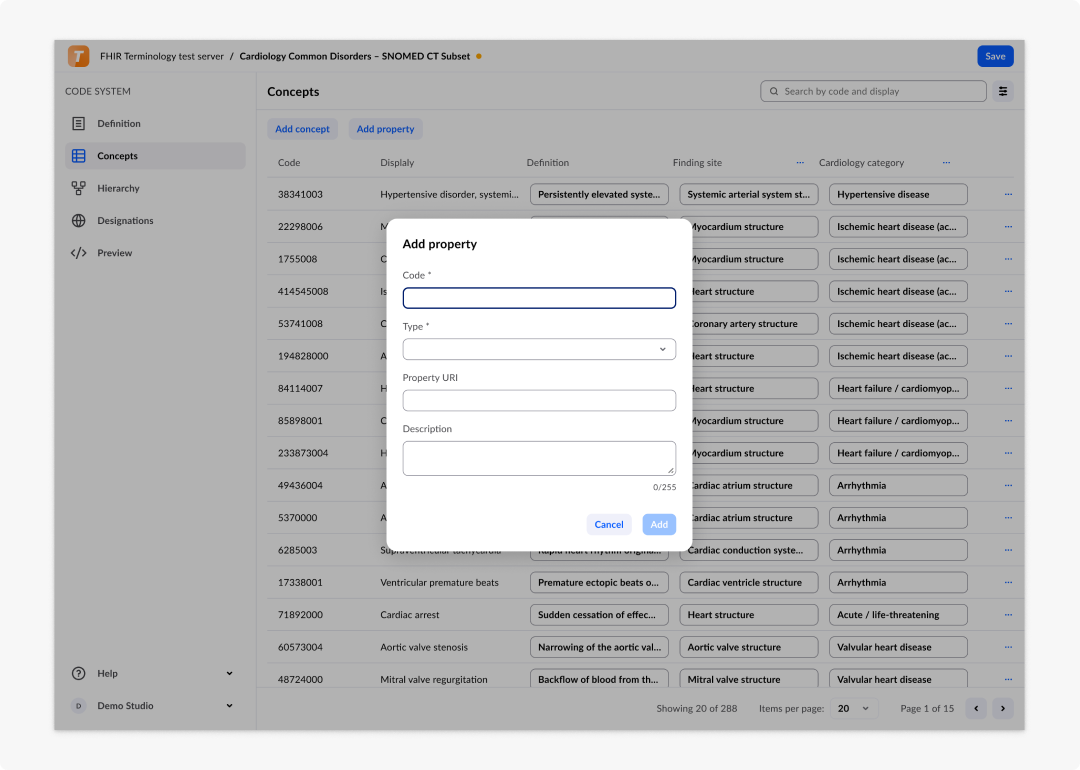Click Sudden cessation of effec... definition cell
Screen dimensions: 1080x770
coord(599,615)
